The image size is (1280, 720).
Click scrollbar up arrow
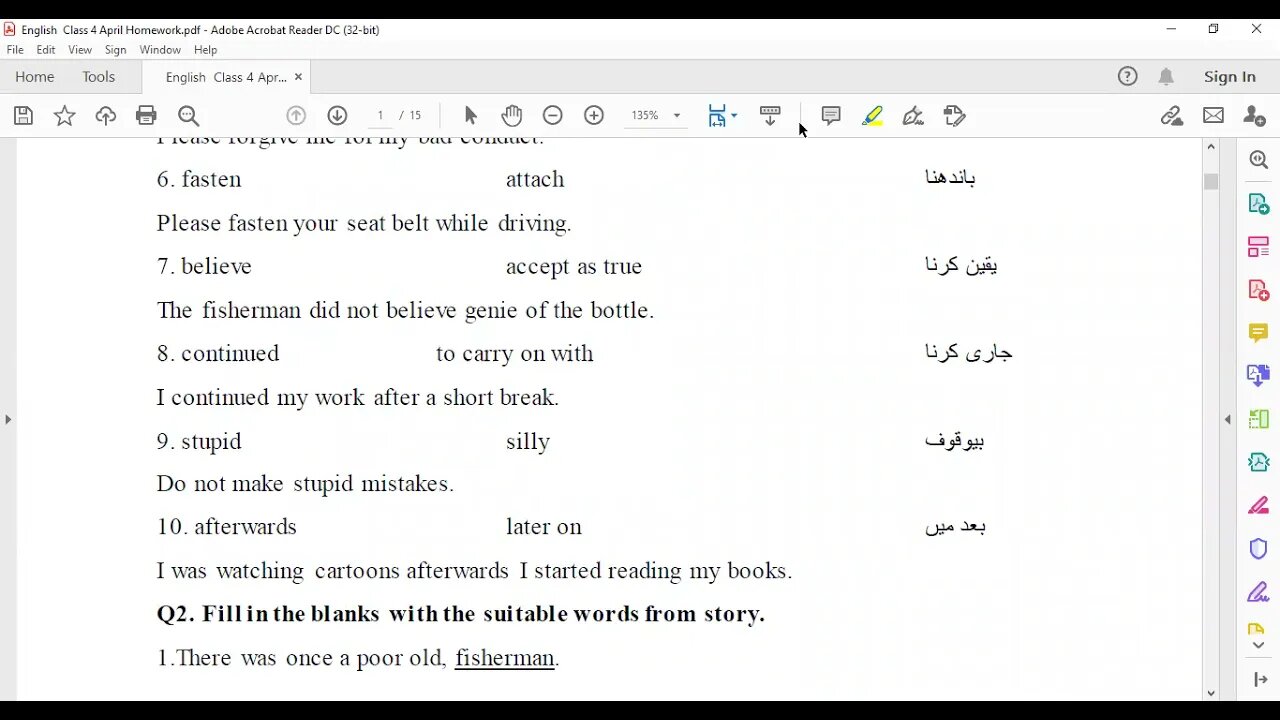(x=1211, y=147)
